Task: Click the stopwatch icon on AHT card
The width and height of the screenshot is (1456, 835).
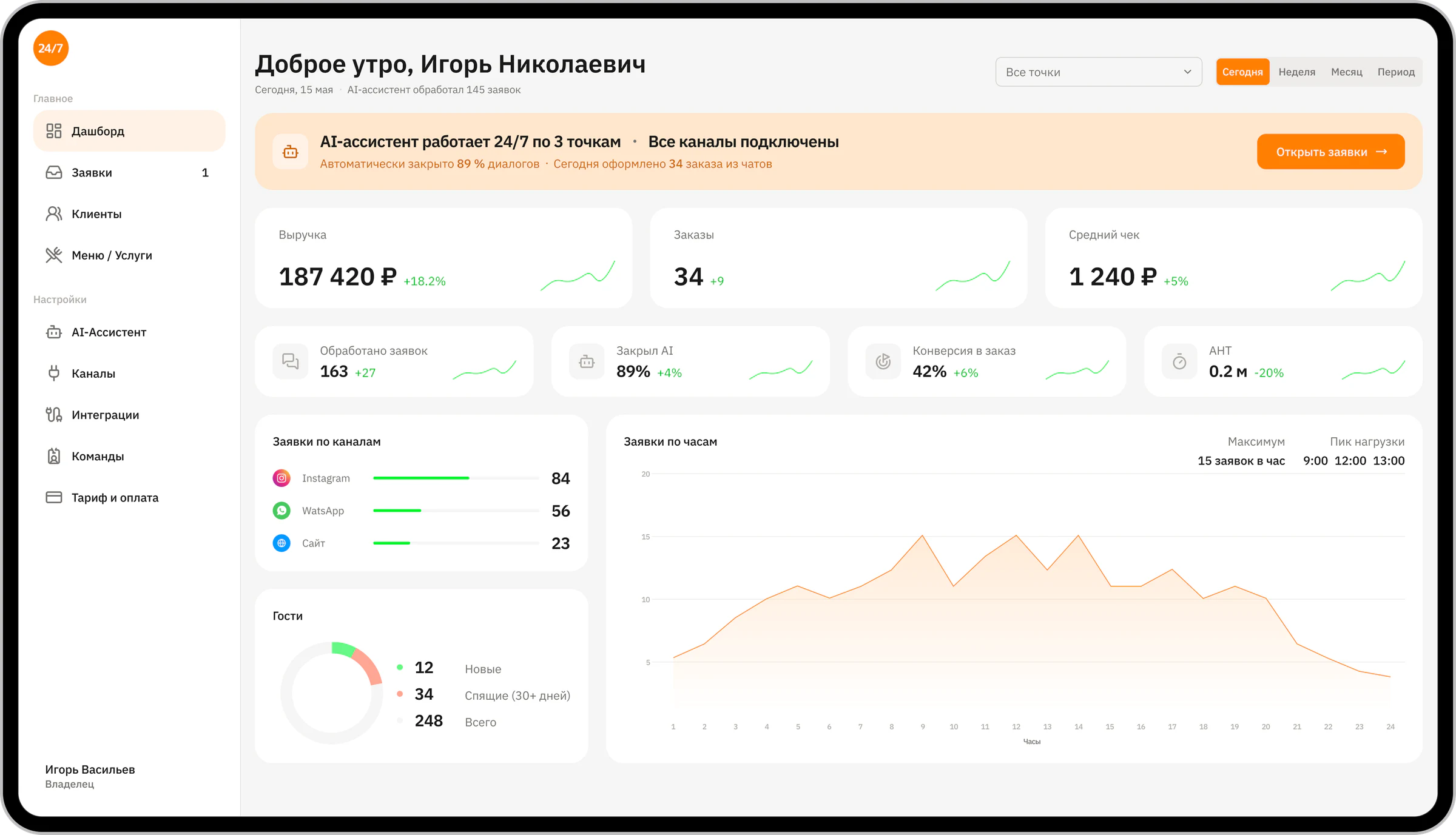Action: click(x=1179, y=361)
